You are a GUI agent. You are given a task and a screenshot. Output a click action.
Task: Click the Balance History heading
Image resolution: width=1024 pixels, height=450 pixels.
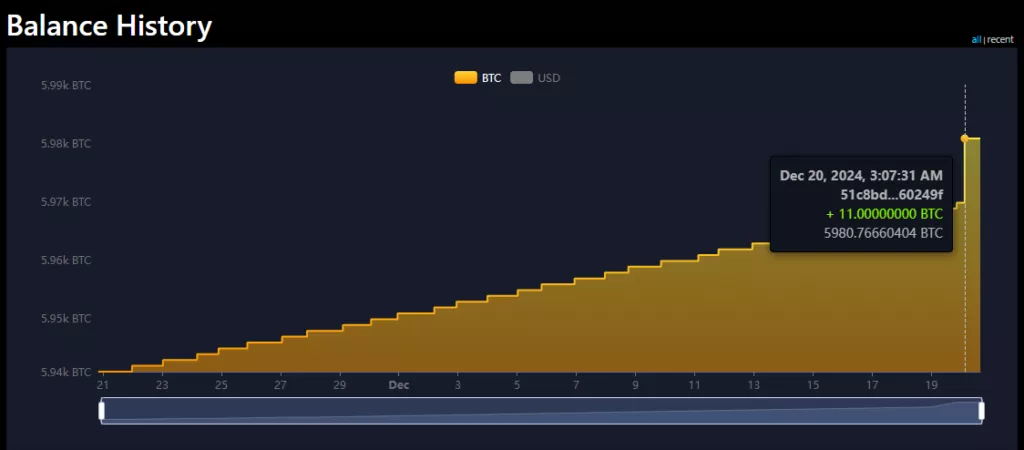pos(110,26)
